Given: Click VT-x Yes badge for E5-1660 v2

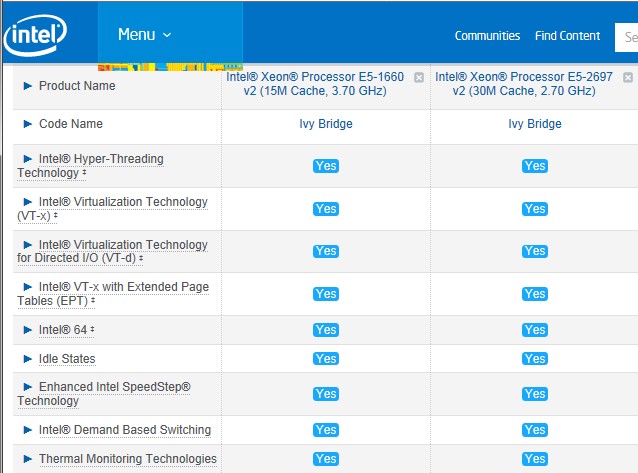Looking at the screenshot, I should point(326,209).
